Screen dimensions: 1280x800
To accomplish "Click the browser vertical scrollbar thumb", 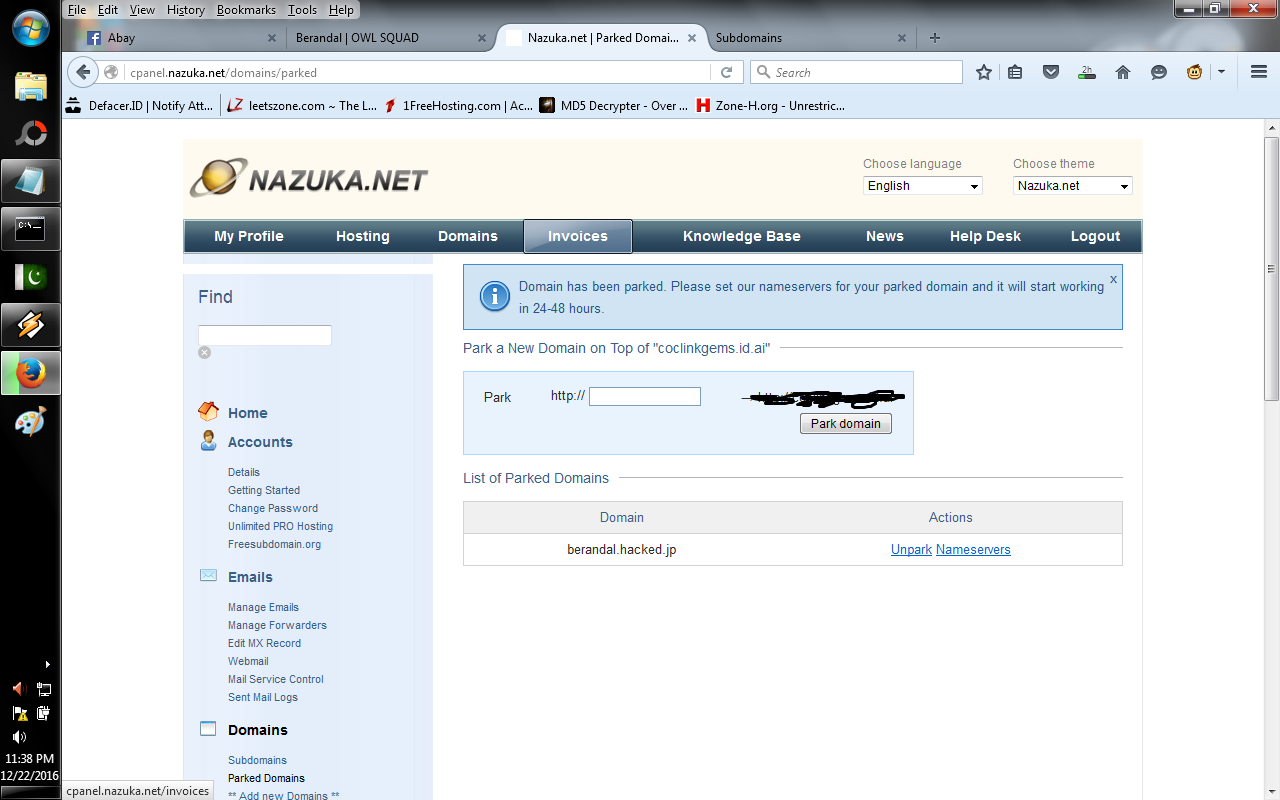I will [x=1271, y=268].
